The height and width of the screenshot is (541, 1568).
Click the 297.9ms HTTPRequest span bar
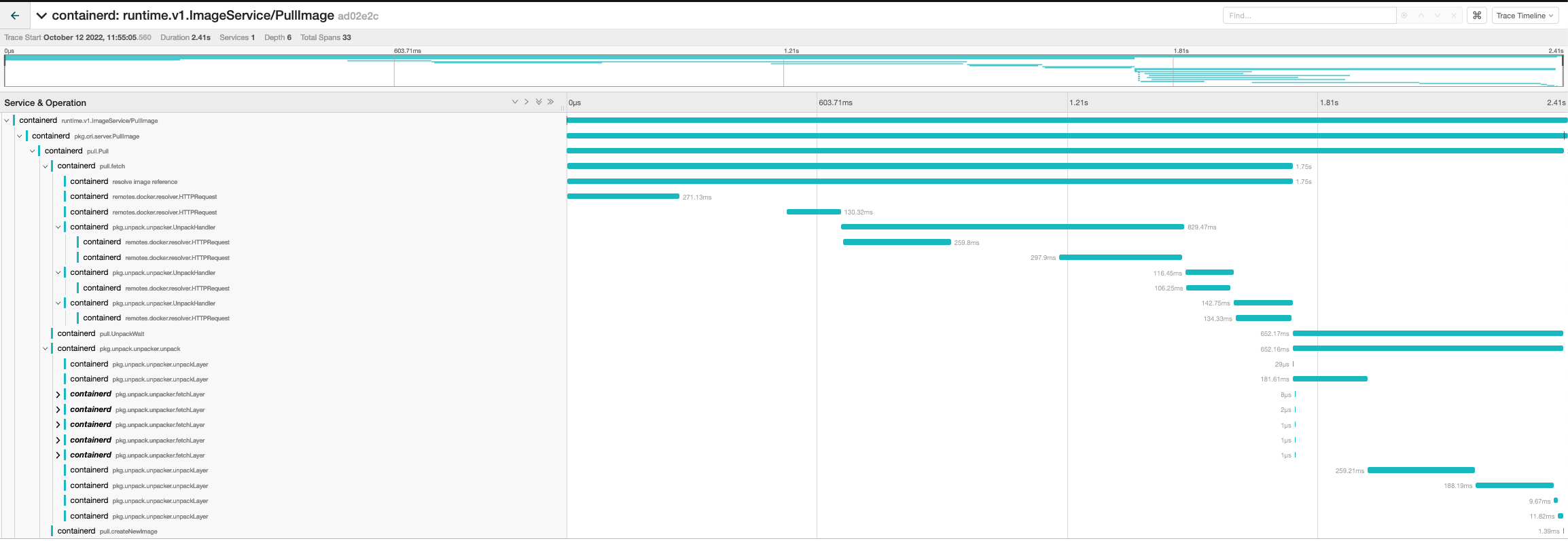(x=1120, y=257)
